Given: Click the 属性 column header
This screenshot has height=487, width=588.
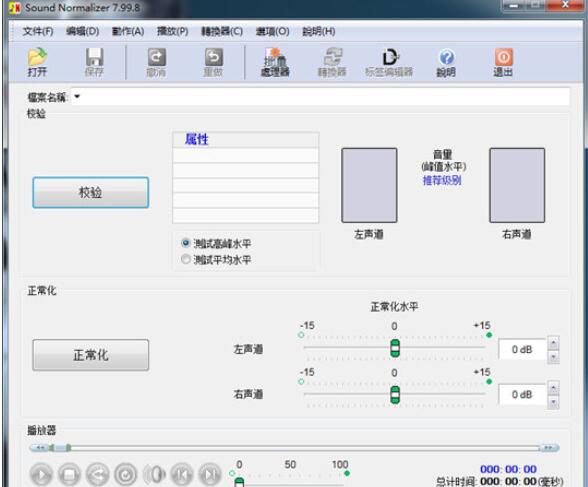Looking at the screenshot, I should pos(246,139).
